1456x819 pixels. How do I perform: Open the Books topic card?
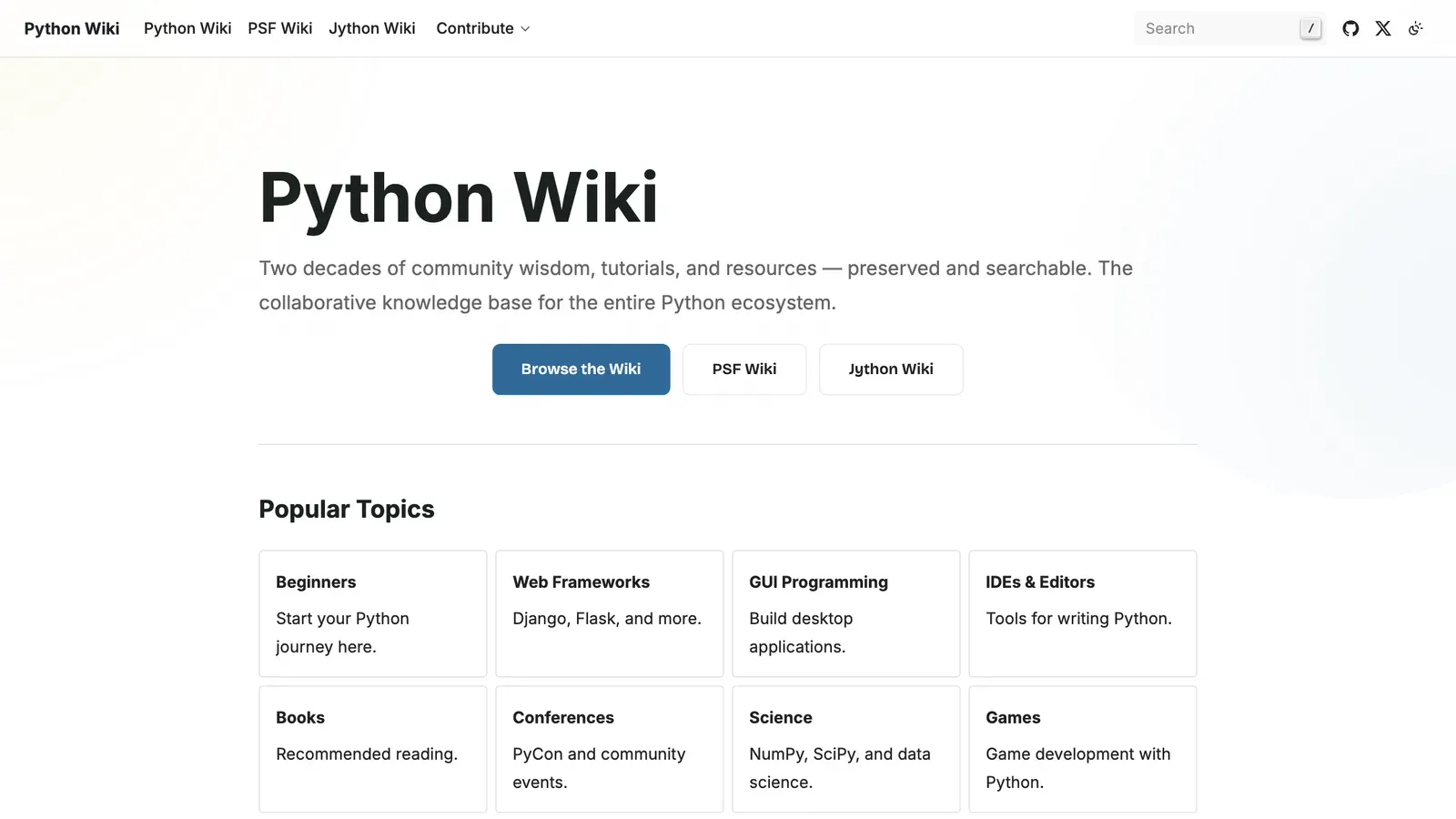point(373,749)
